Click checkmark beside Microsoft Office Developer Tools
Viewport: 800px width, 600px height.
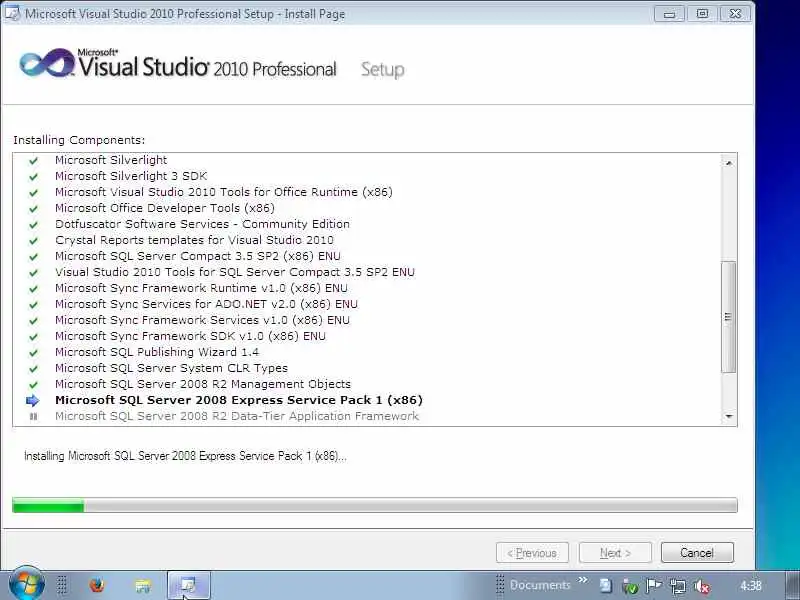pyautogui.click(x=34, y=209)
